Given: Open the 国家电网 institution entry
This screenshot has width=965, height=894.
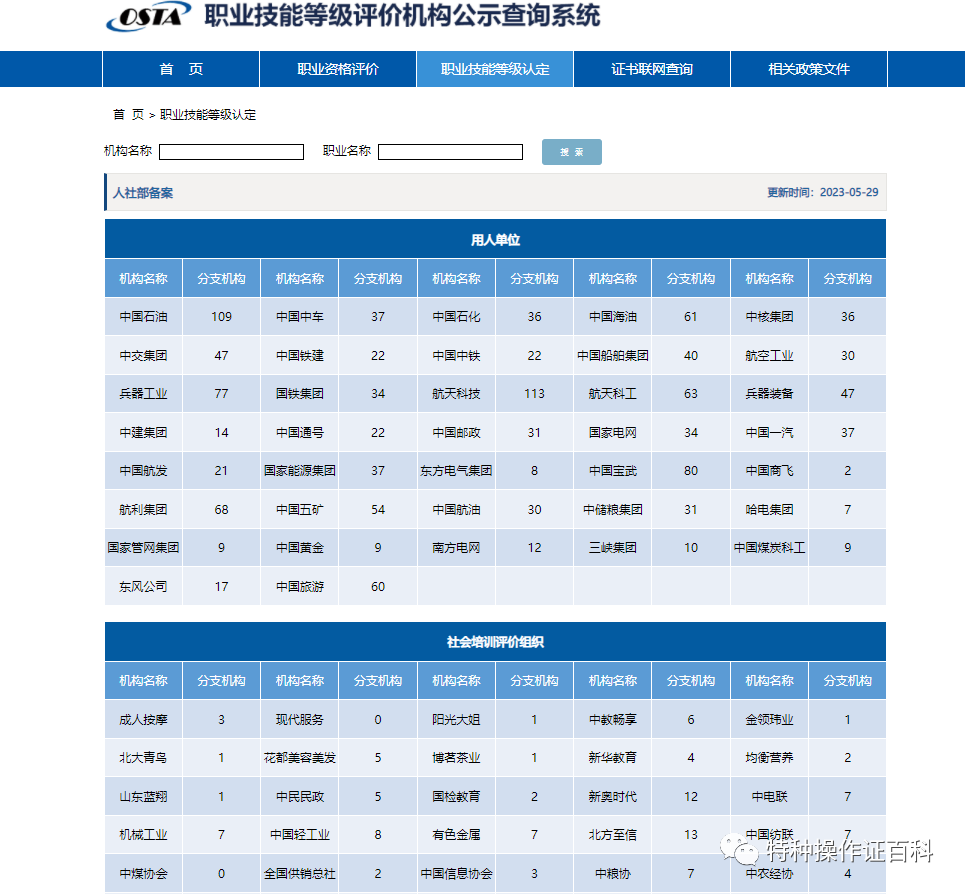Looking at the screenshot, I should (x=613, y=433).
